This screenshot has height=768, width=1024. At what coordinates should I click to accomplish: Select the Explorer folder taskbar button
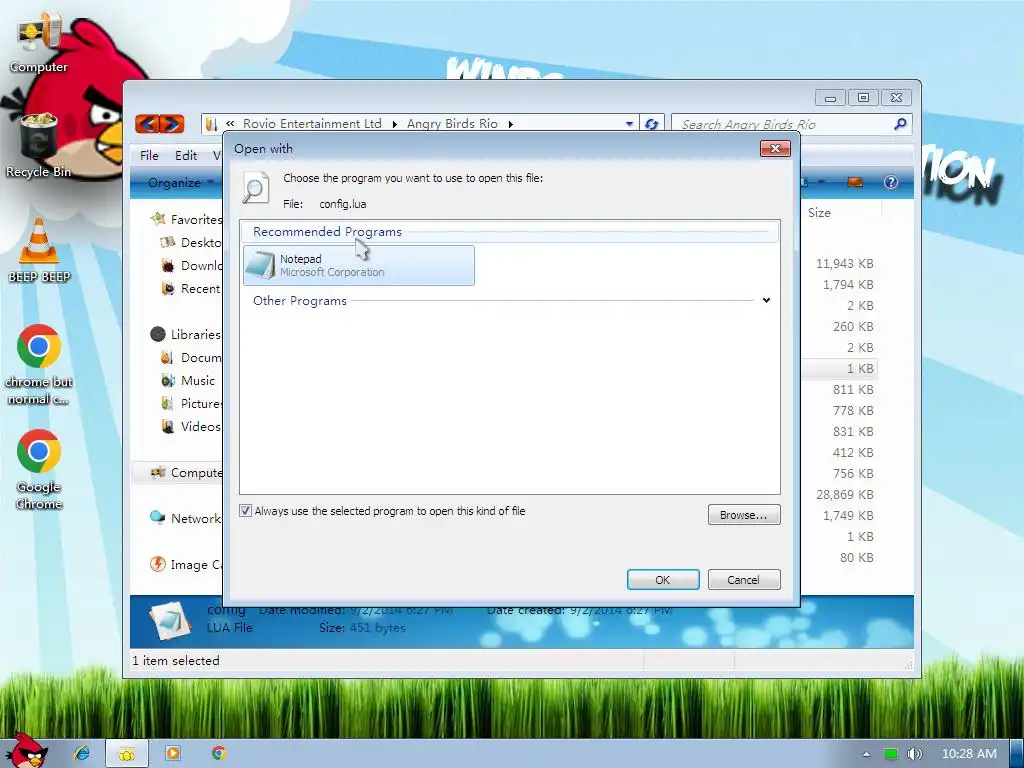click(x=127, y=753)
